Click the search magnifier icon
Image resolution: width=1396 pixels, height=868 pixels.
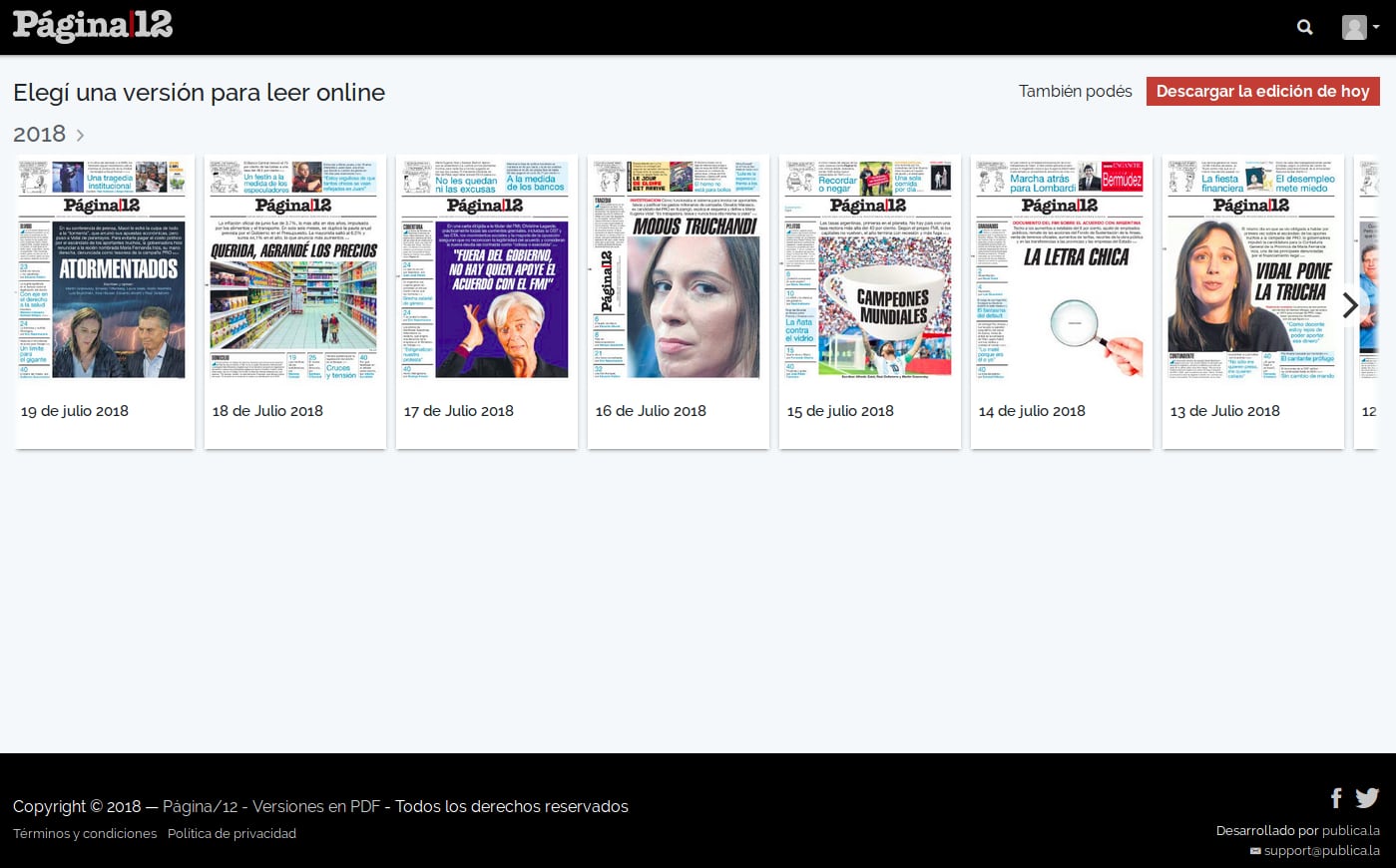[1304, 27]
